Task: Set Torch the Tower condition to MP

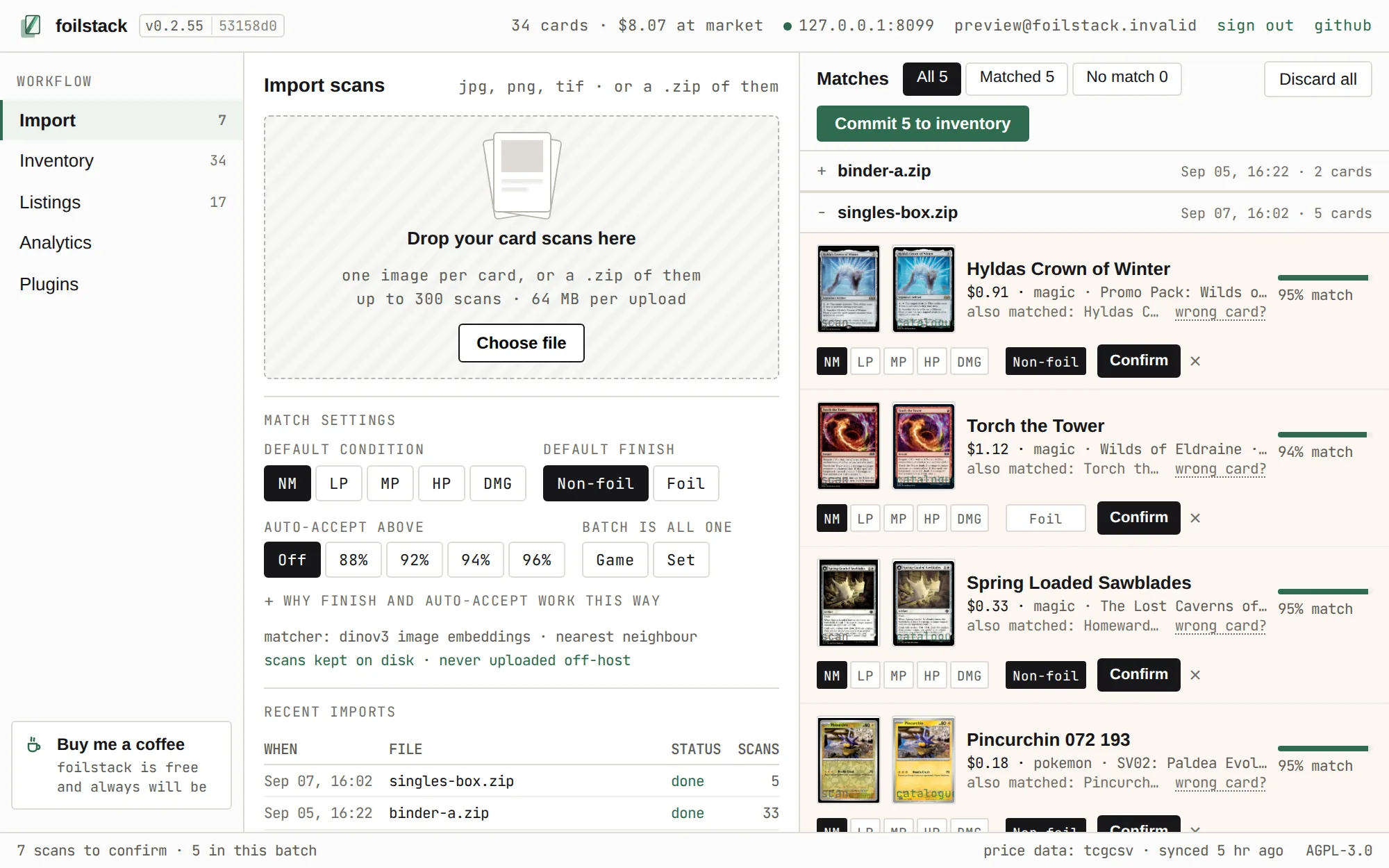Action: [899, 519]
